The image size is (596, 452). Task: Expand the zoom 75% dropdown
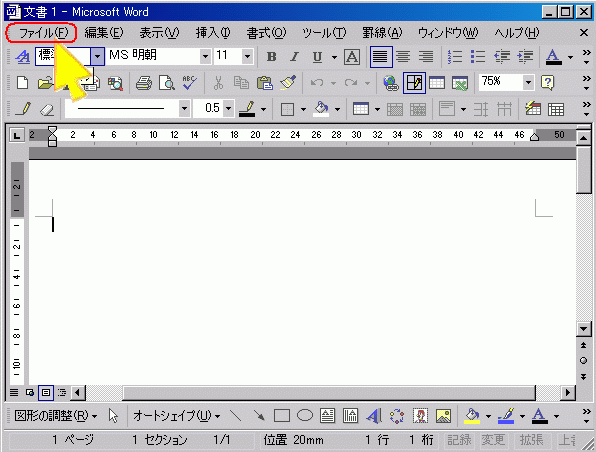(528, 82)
